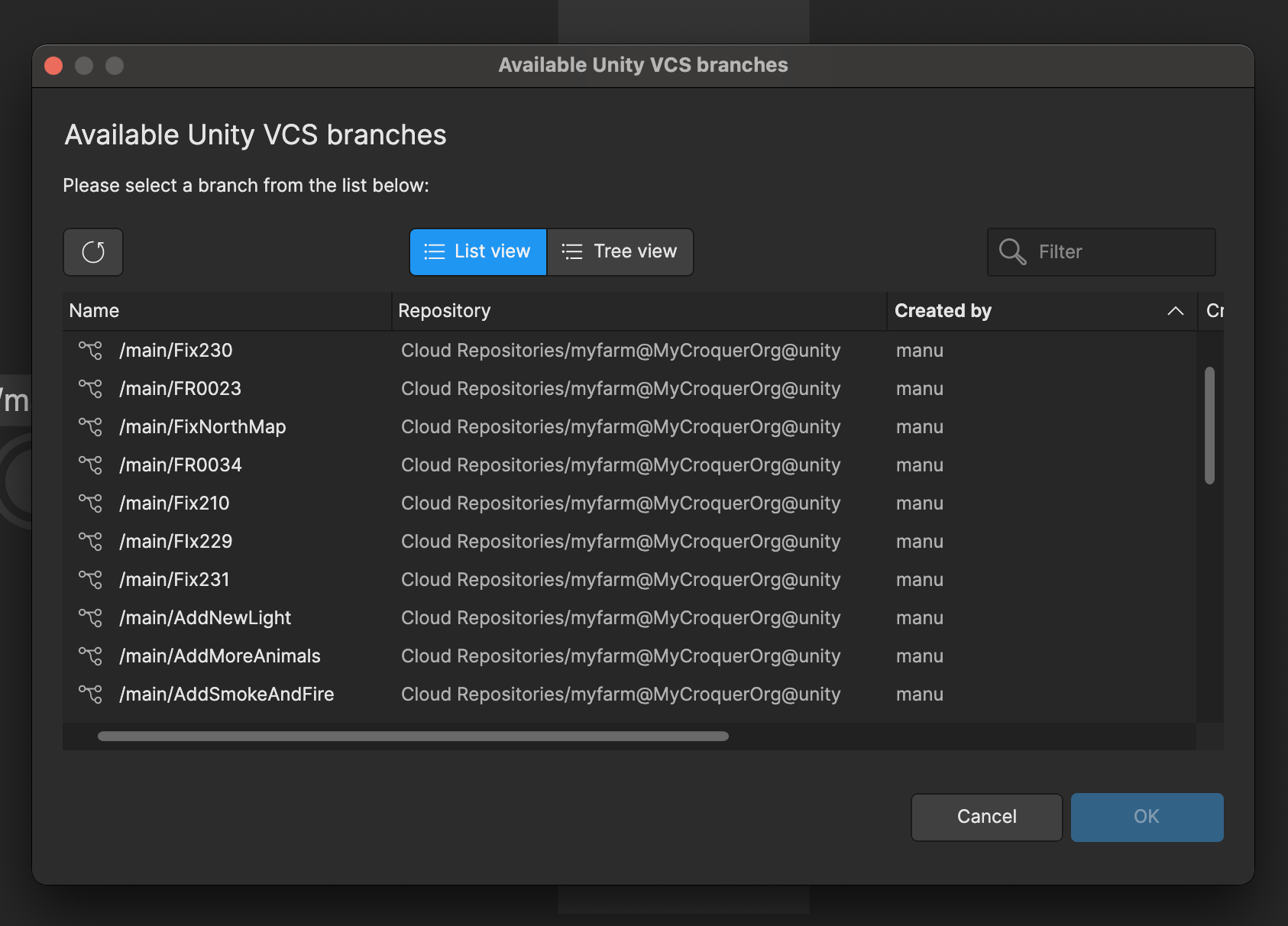Click the branch icon beside /main/FR0023
The image size is (1288, 926).
point(91,388)
